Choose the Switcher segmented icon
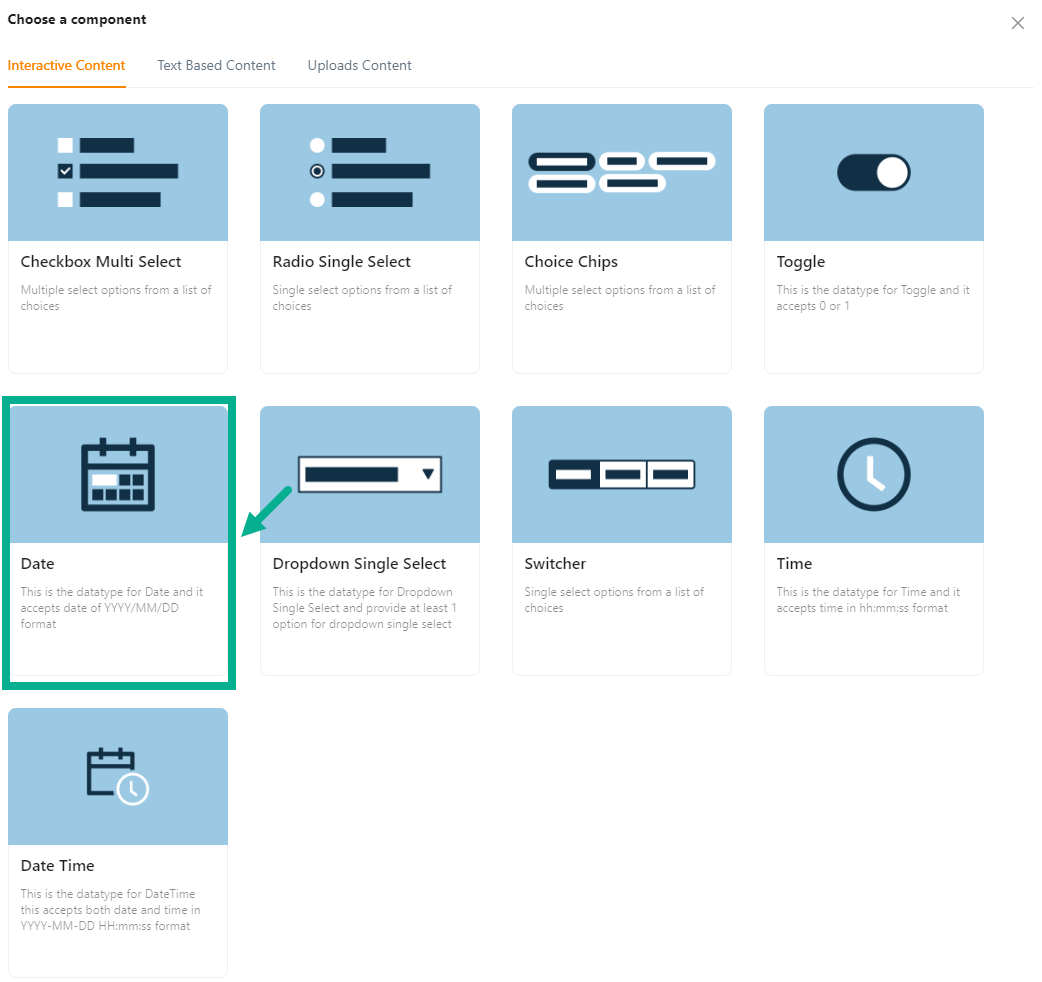The height and width of the screenshot is (982, 1042). tap(621, 474)
